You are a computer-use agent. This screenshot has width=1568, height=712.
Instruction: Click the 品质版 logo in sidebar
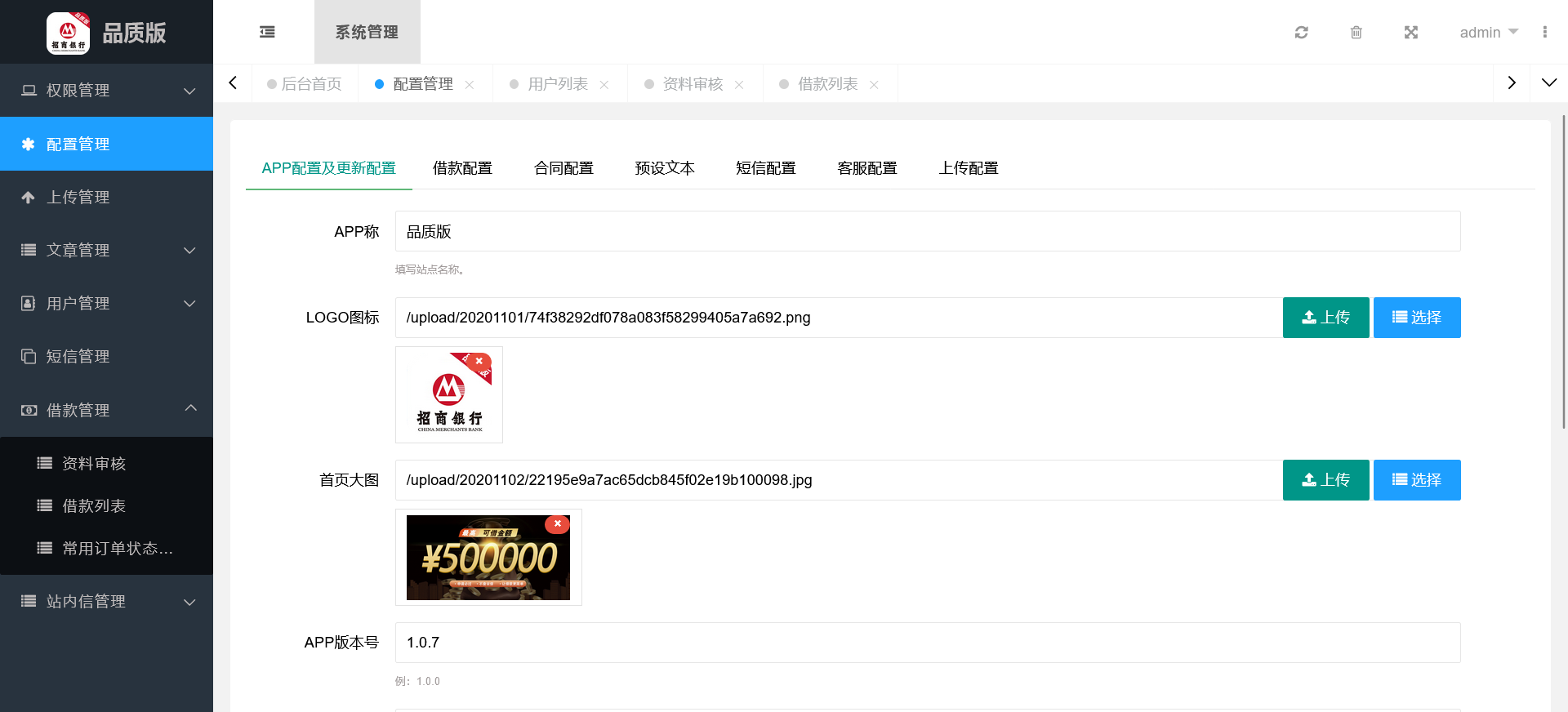point(106,32)
